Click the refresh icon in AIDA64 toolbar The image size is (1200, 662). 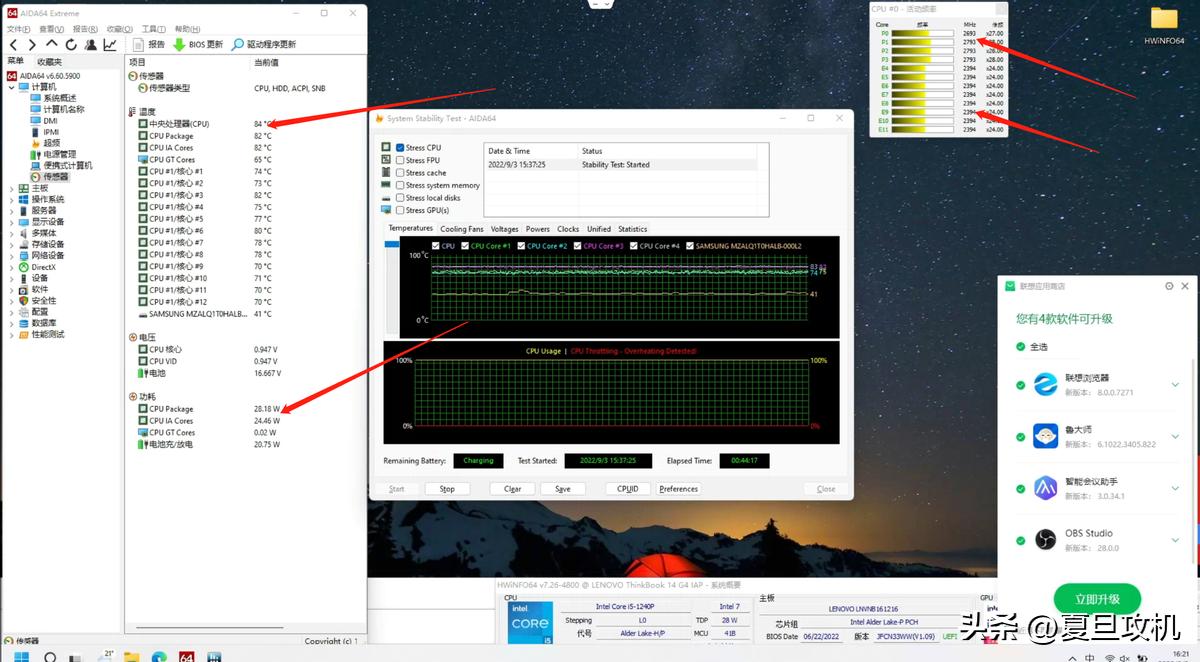(71, 45)
